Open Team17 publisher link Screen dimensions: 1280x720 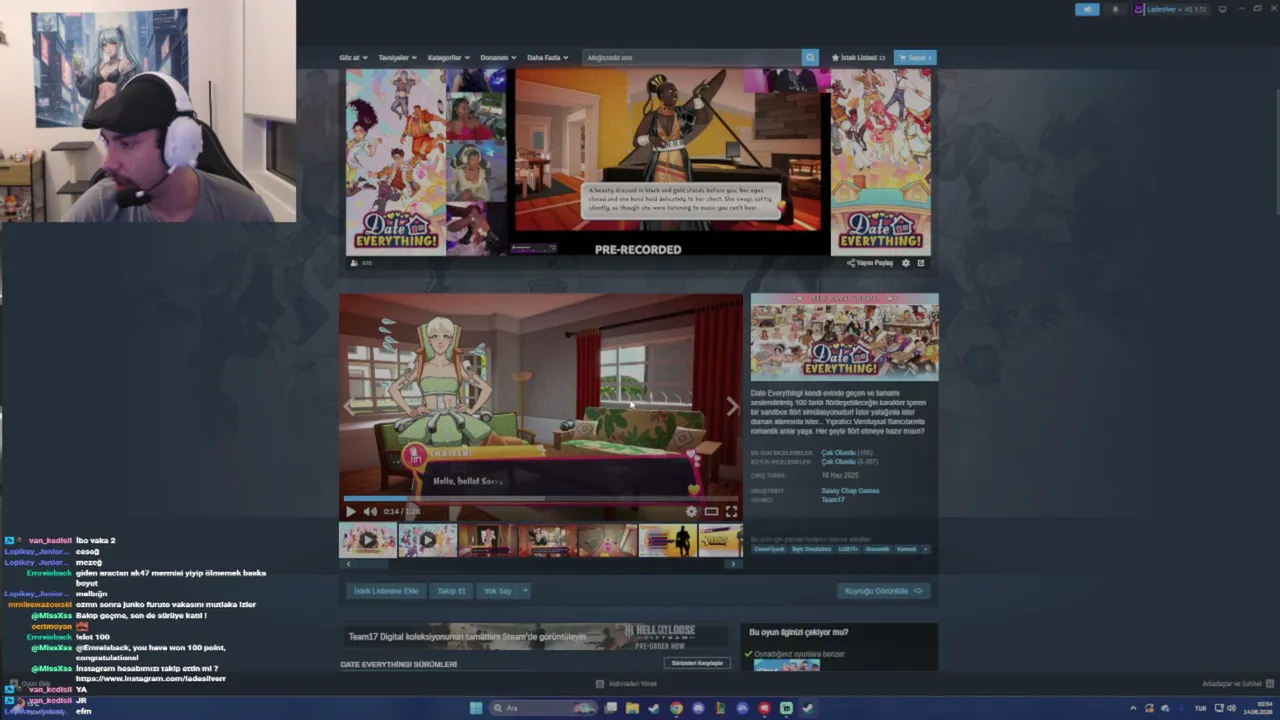(833, 500)
